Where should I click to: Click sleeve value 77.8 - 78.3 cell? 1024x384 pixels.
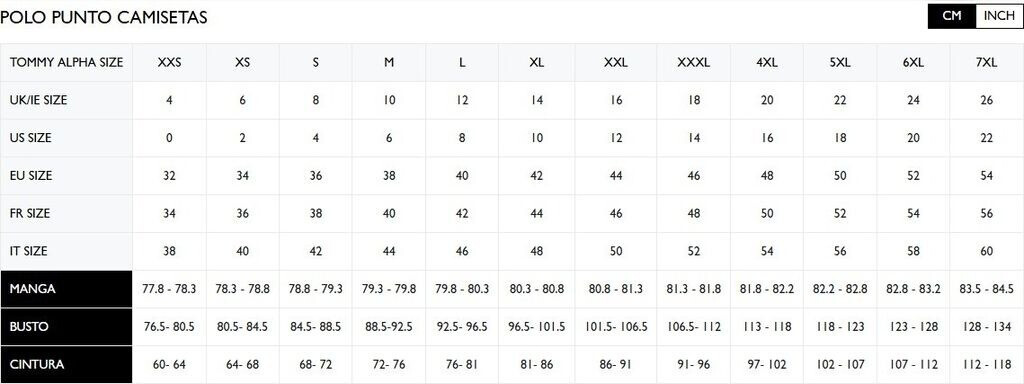169,289
